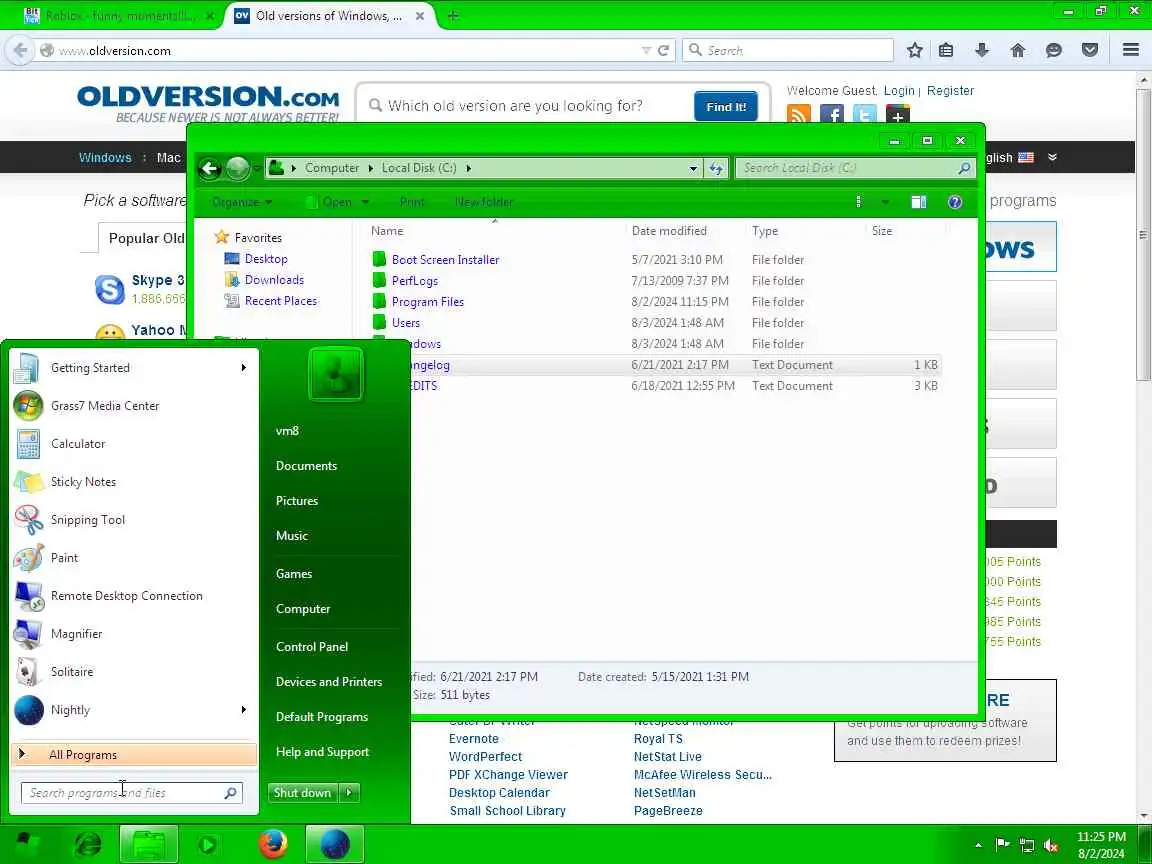
Task: Click the Find It! button
Action: (x=725, y=107)
